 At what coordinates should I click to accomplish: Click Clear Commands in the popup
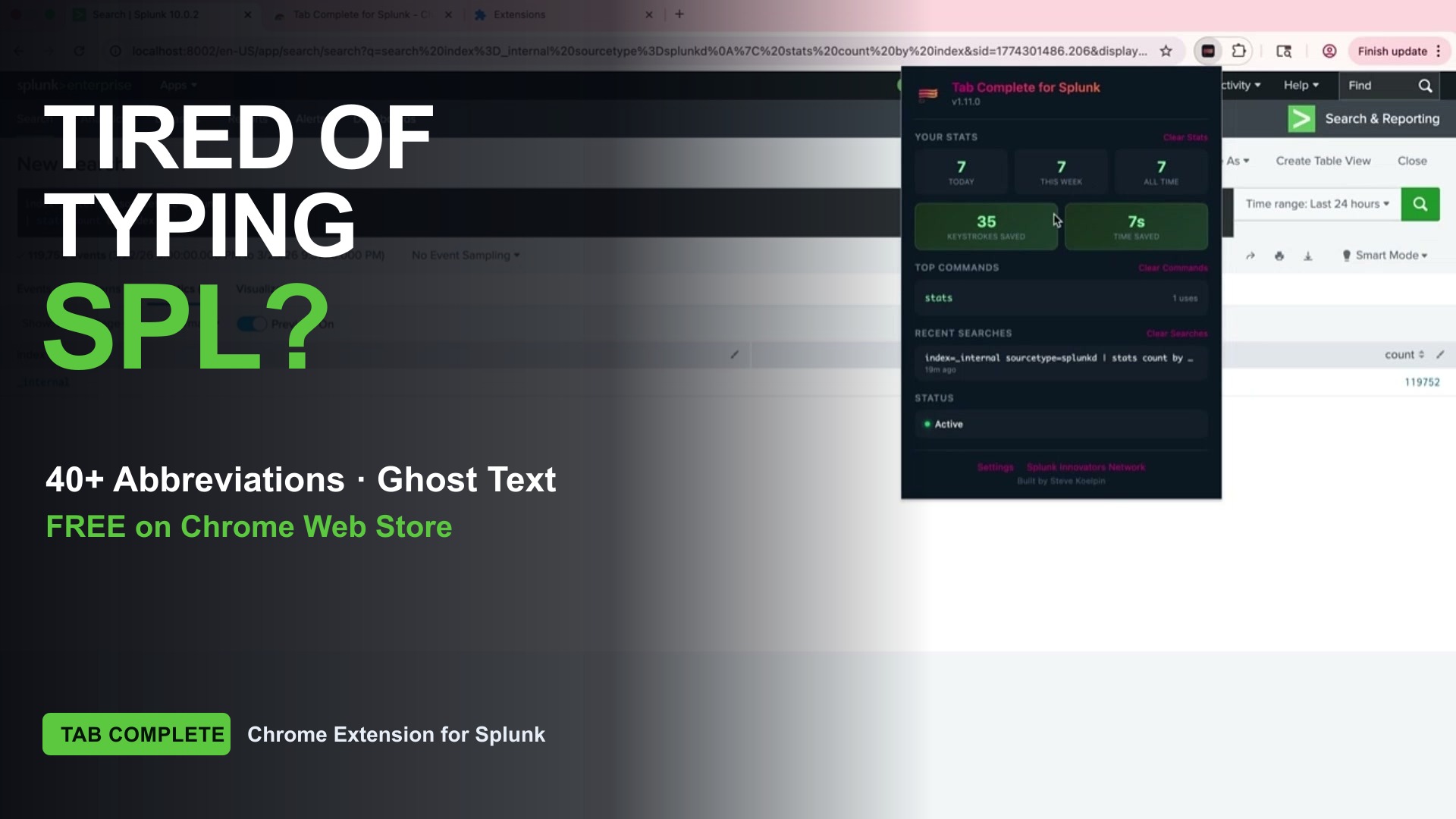[1173, 268]
